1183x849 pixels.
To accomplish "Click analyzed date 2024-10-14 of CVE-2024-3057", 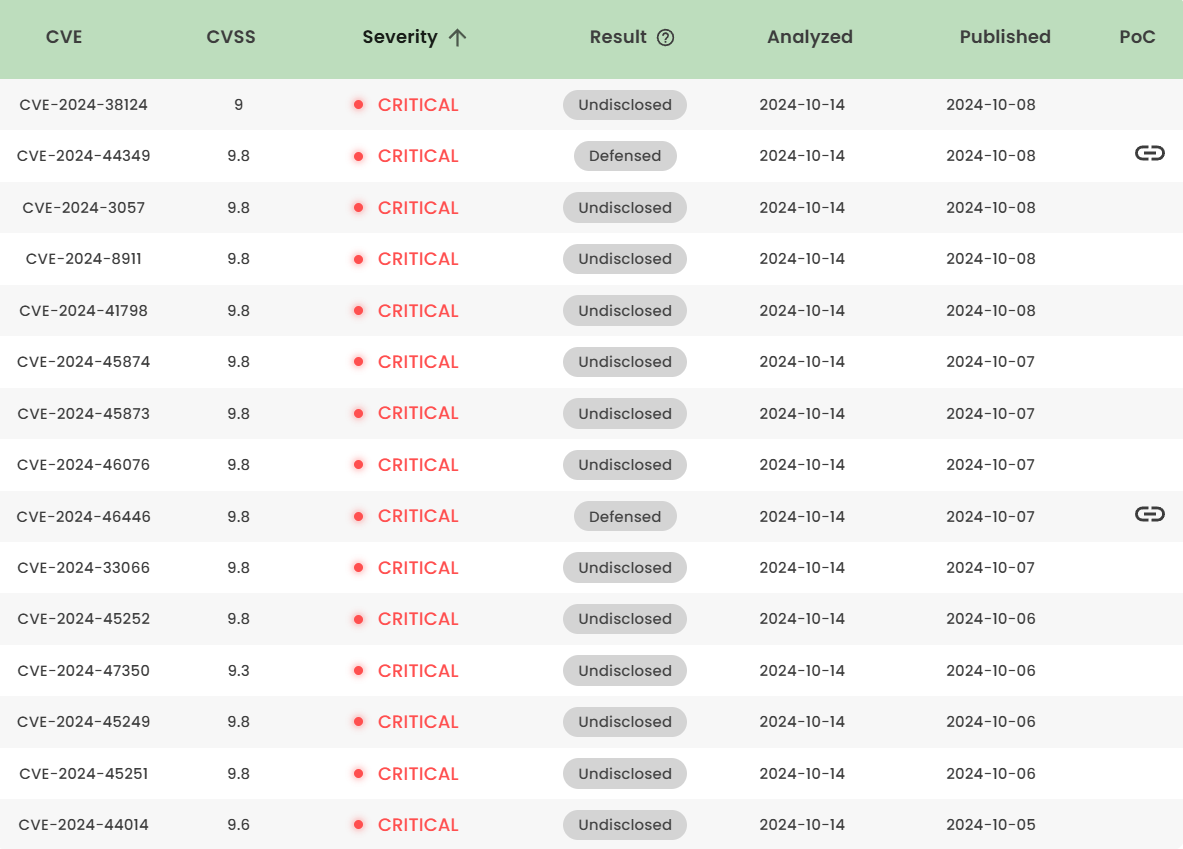I will [x=802, y=208].
